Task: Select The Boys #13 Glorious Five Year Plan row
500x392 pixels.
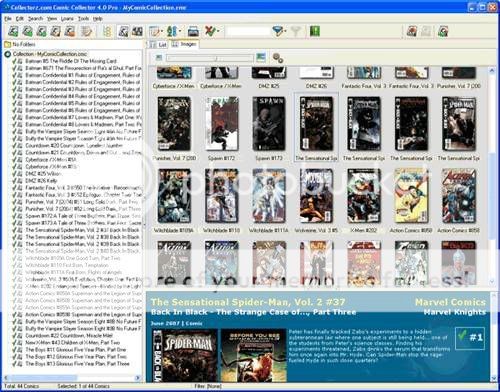Action: [77, 363]
